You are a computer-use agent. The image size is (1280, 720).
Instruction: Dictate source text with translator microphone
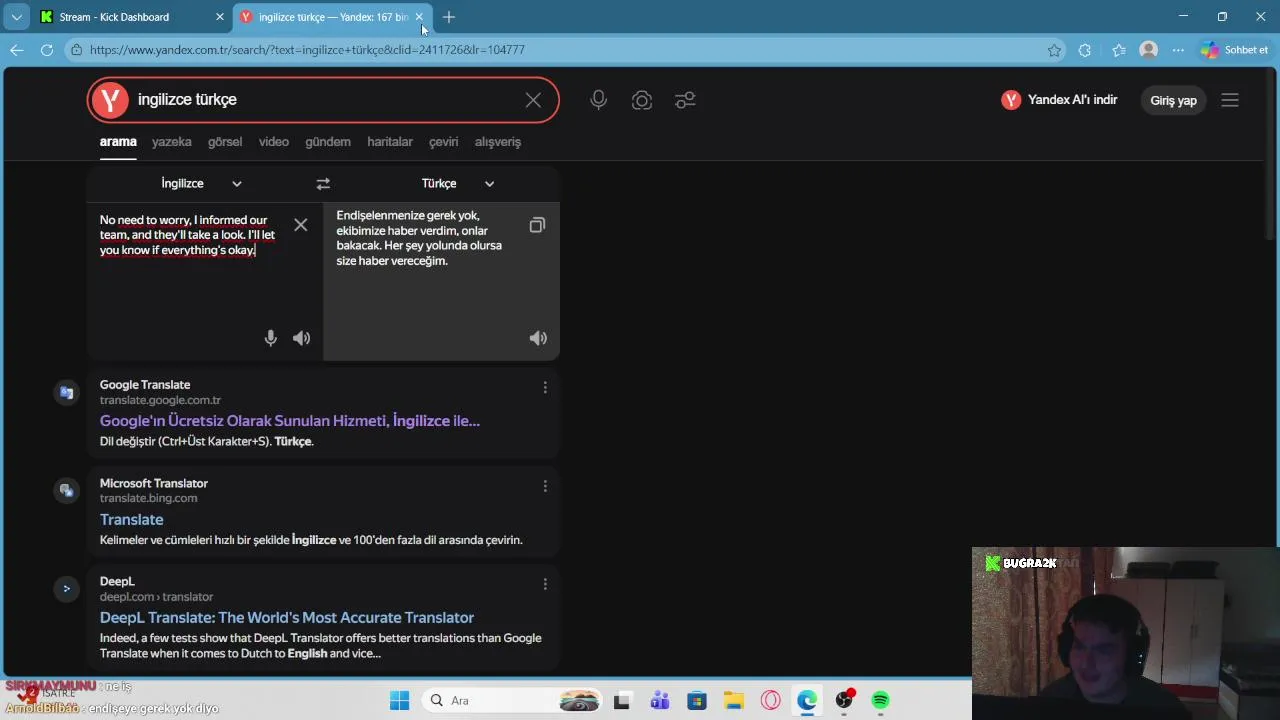point(270,338)
